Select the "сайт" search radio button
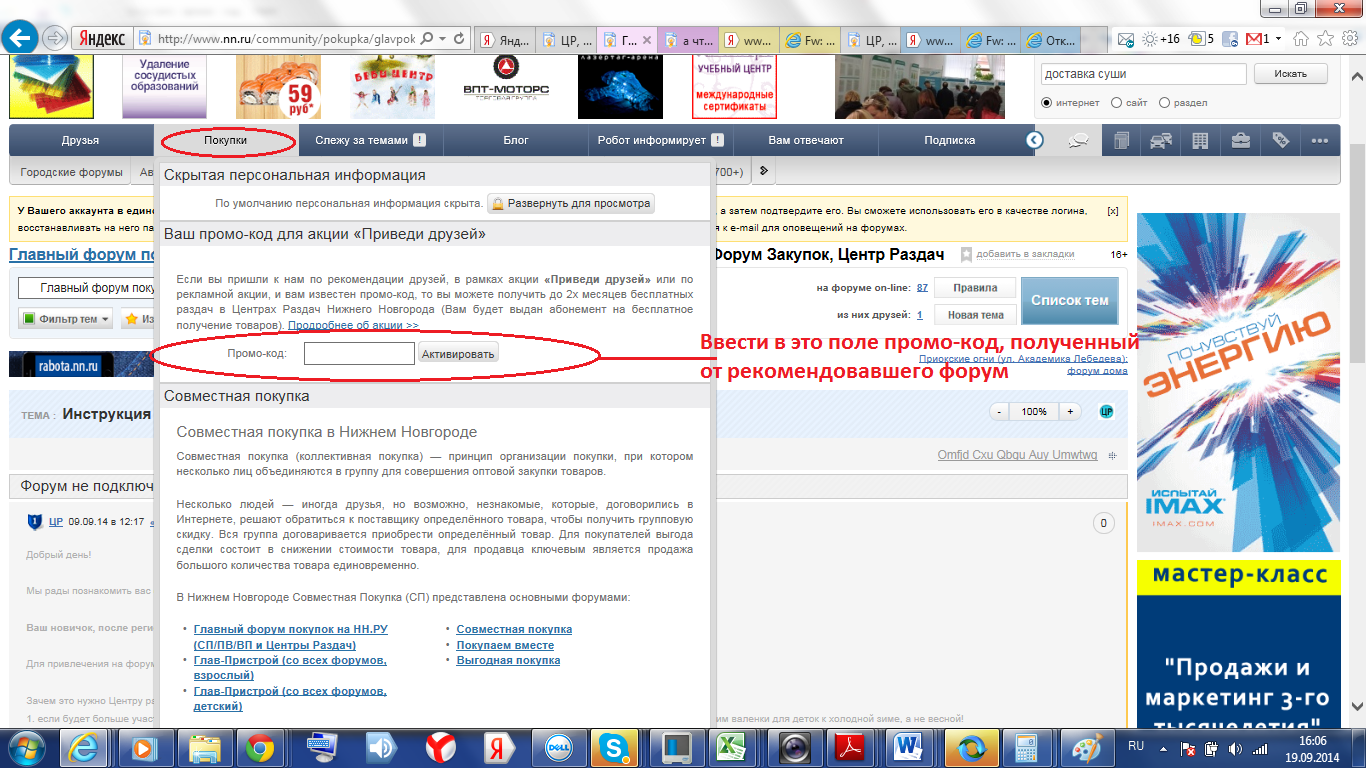Viewport: 1366px width, 768px height. [1116, 103]
